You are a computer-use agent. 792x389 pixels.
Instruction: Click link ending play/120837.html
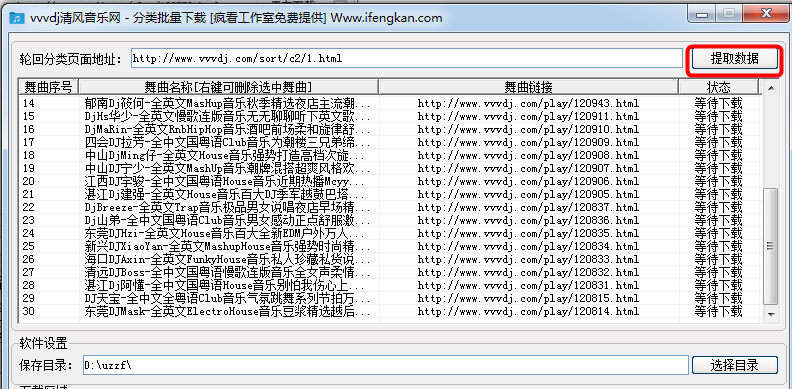pyautogui.click(x=528, y=208)
